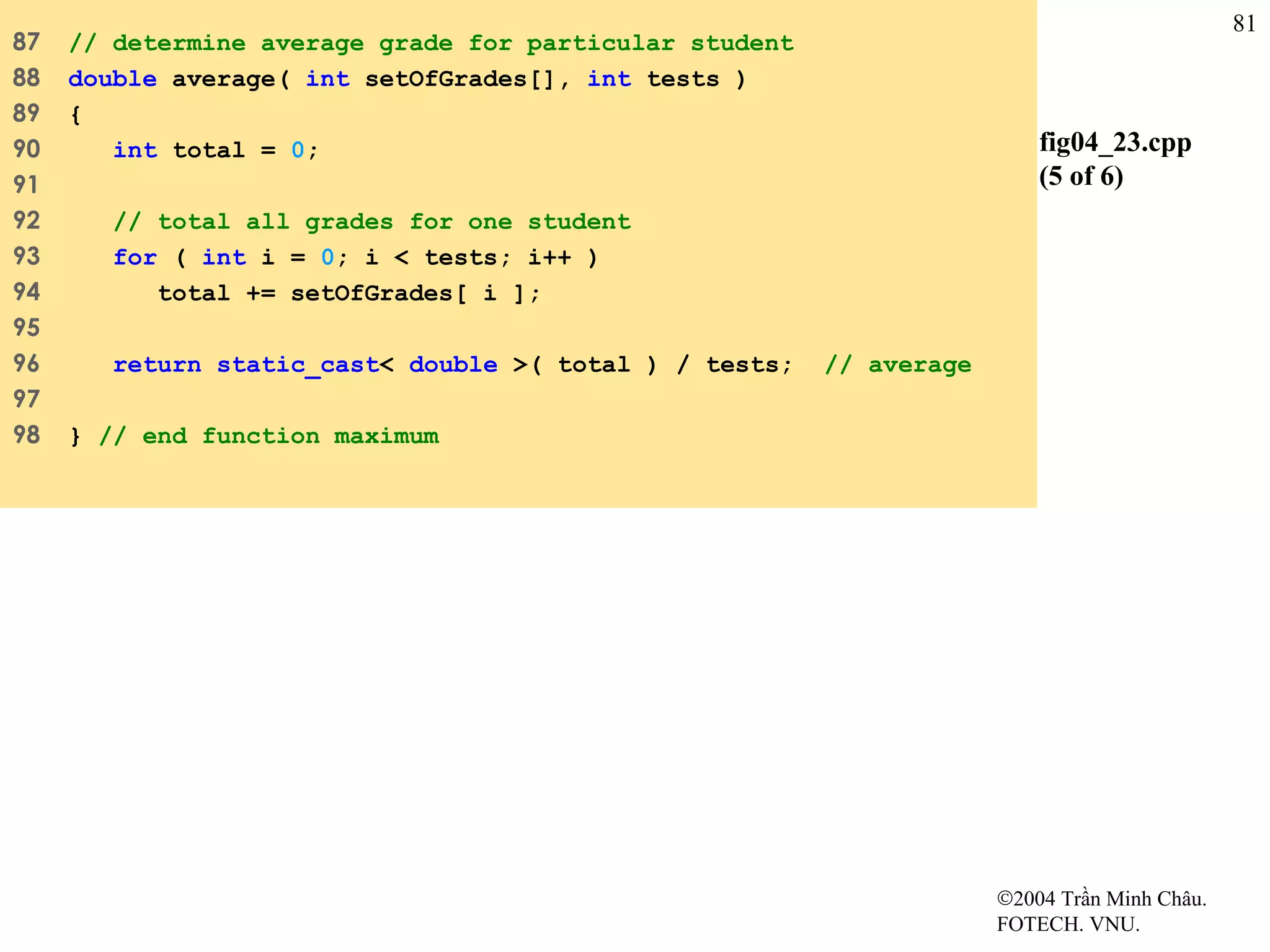Click the 'for' keyword on line 93

point(135,258)
